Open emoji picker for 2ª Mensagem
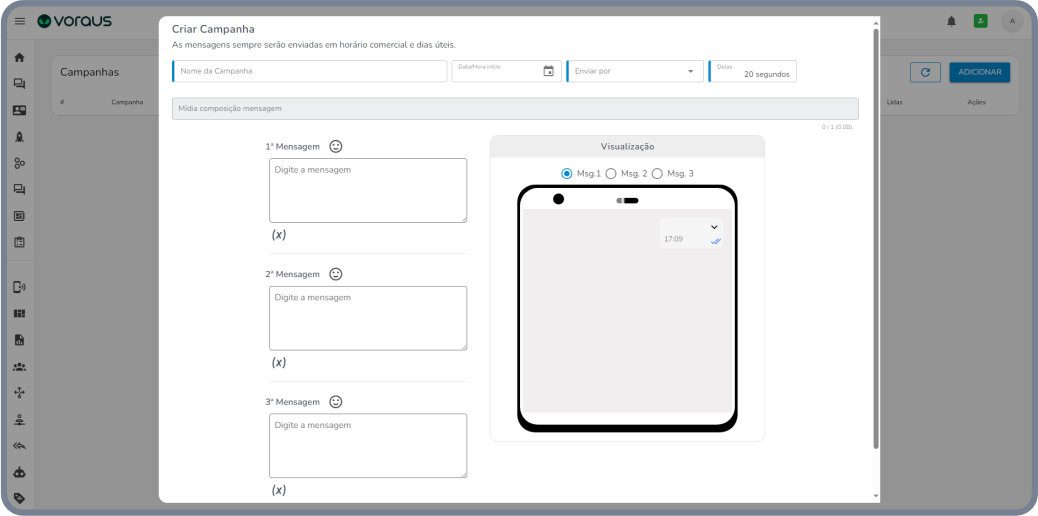The height and width of the screenshot is (516, 1038). [x=336, y=274]
